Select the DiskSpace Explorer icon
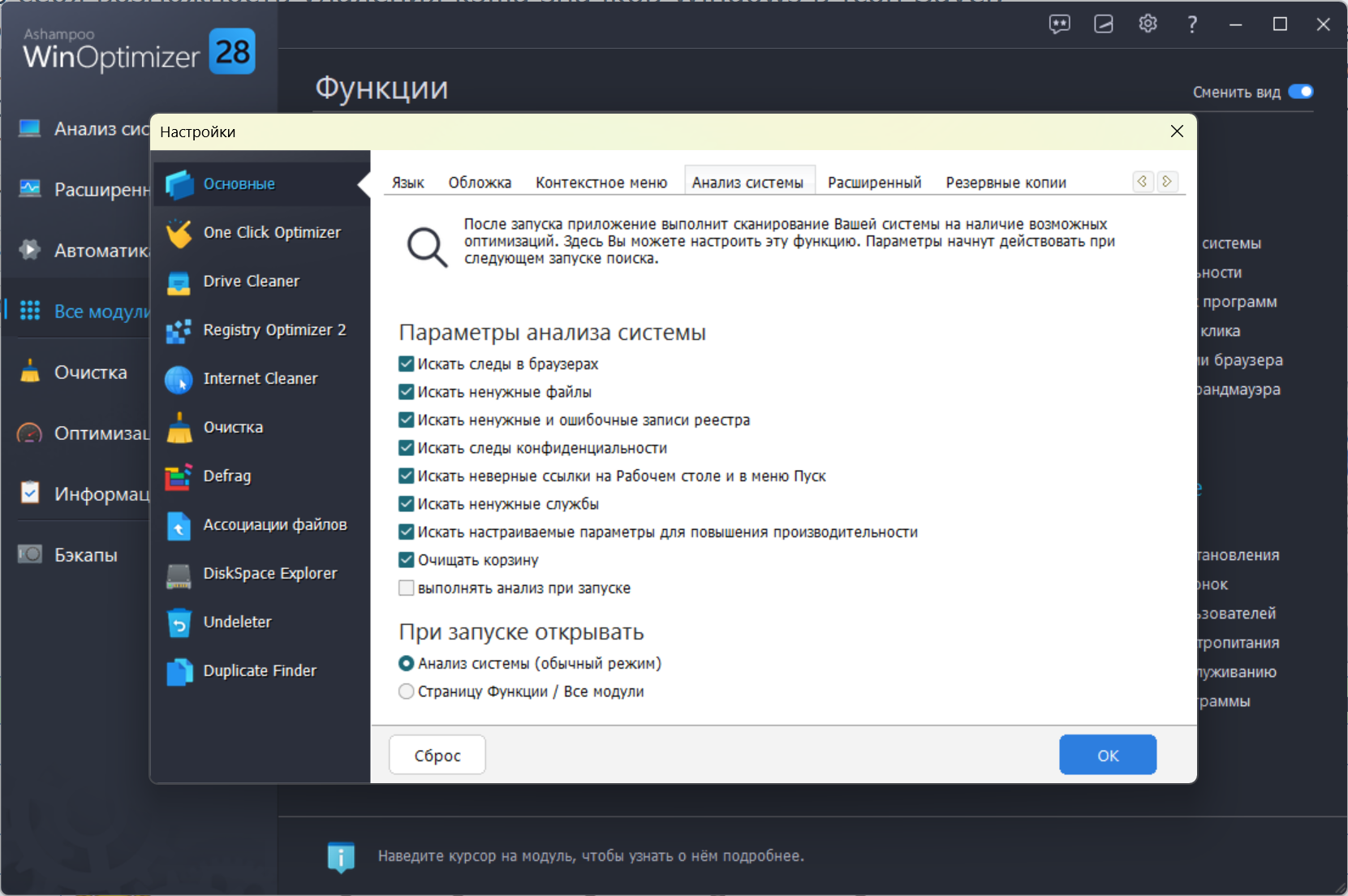This screenshot has width=1348, height=896. tap(179, 574)
